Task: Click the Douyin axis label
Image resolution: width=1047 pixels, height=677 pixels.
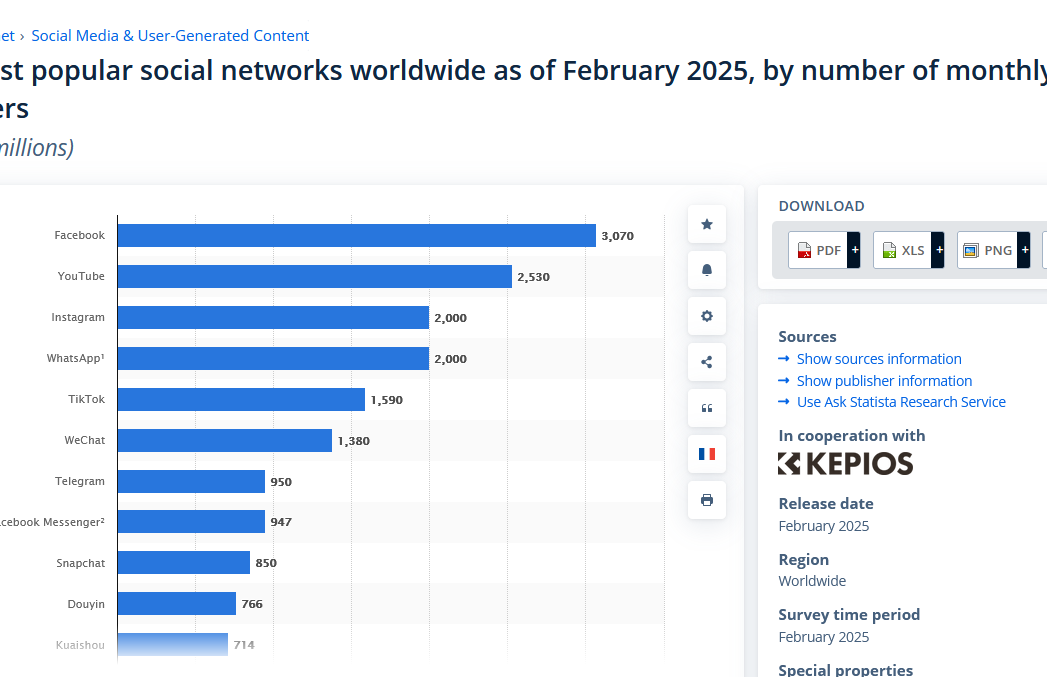Action: coord(86,604)
